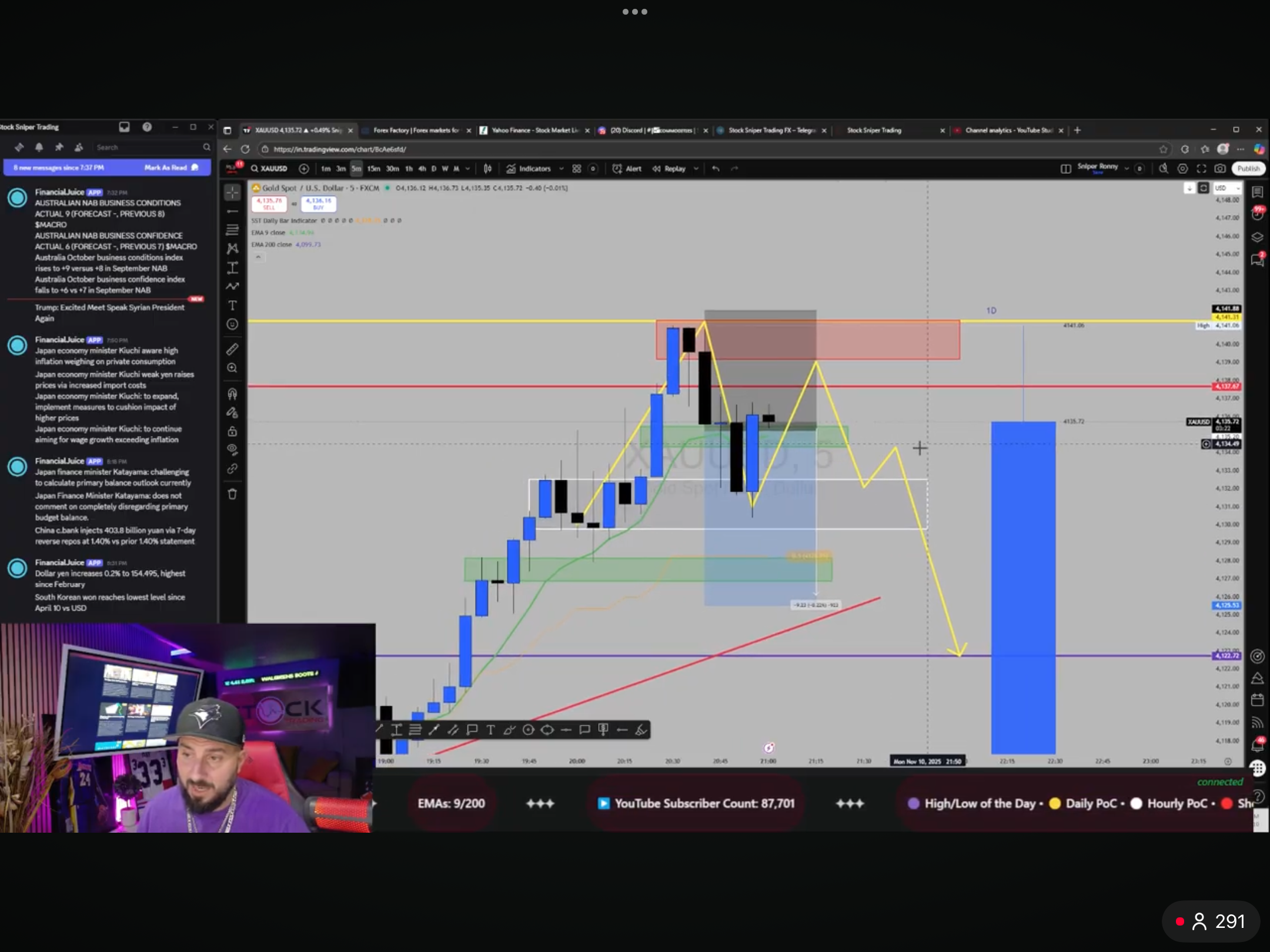Expand the Sniper Ronny layout dropdown
This screenshot has width=1270, height=952.
pos(1127,169)
